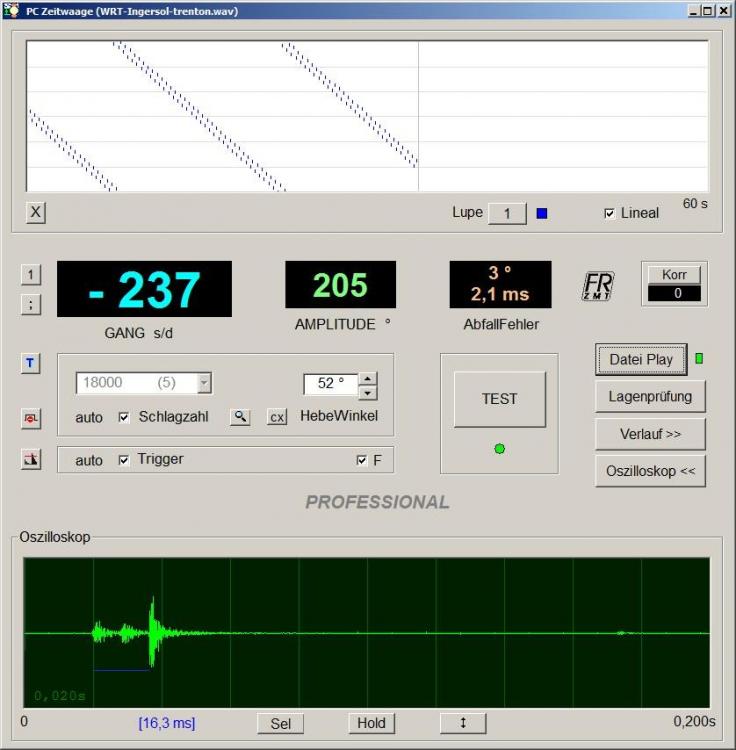The width and height of the screenshot is (736, 750).
Task: Click the colon button below the '1' button
Action: tap(31, 304)
